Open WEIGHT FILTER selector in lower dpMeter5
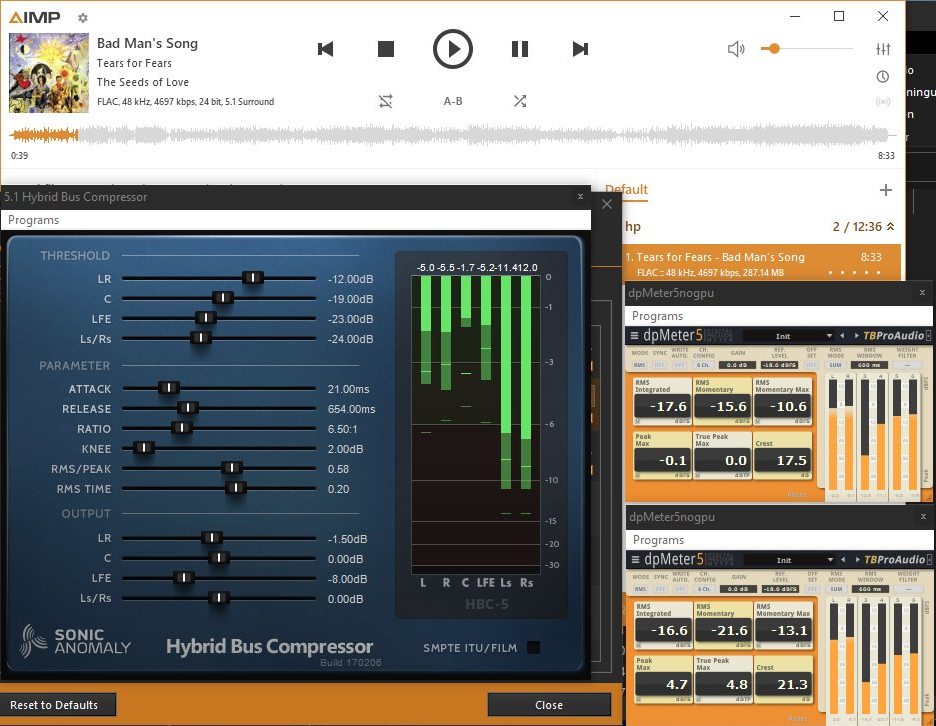 tap(909, 589)
